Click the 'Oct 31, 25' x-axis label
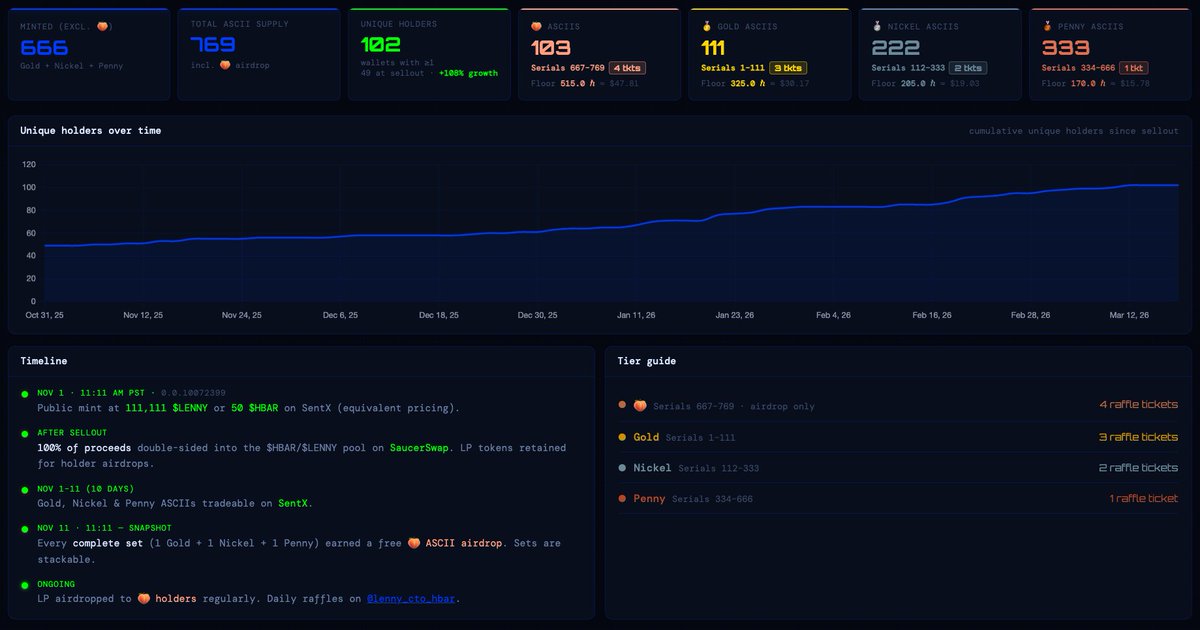Screen dimensions: 1200x630 point(45,315)
